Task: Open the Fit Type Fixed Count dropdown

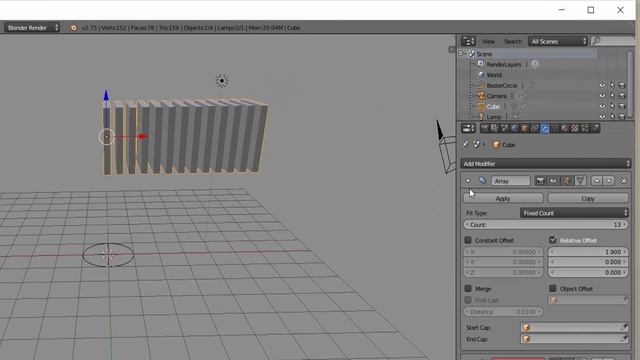Action: click(x=574, y=213)
